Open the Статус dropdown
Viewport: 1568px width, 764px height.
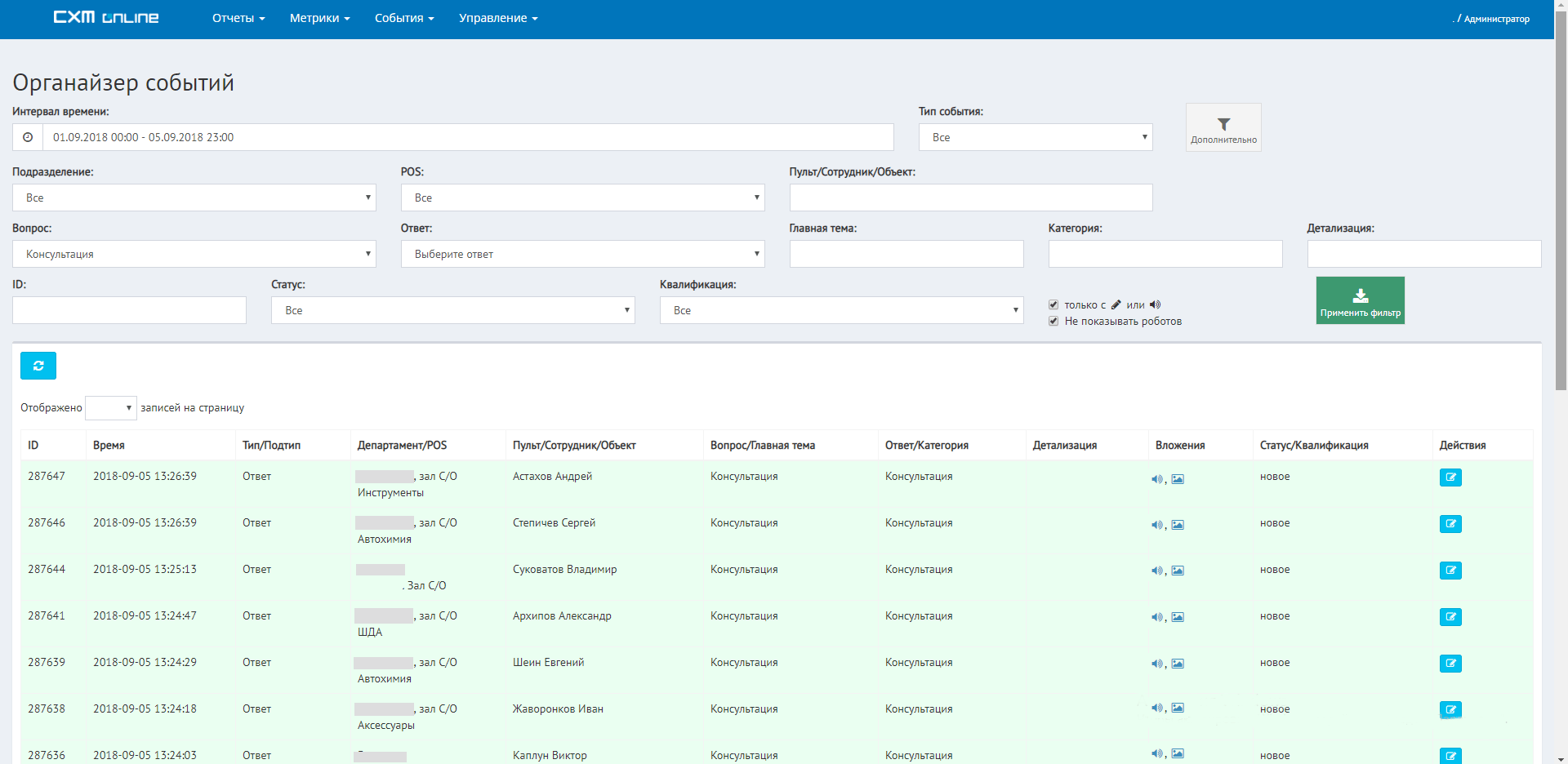click(x=452, y=310)
